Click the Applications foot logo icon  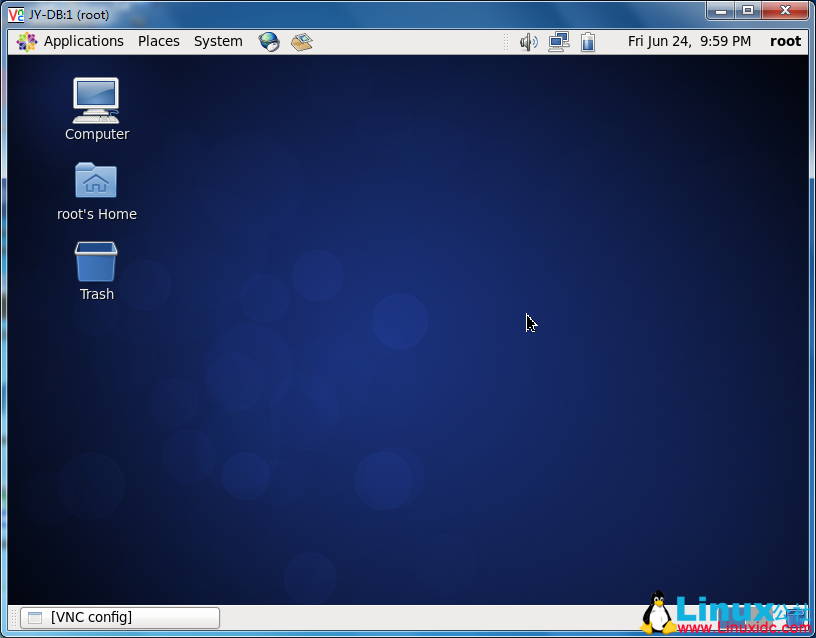(x=27, y=42)
